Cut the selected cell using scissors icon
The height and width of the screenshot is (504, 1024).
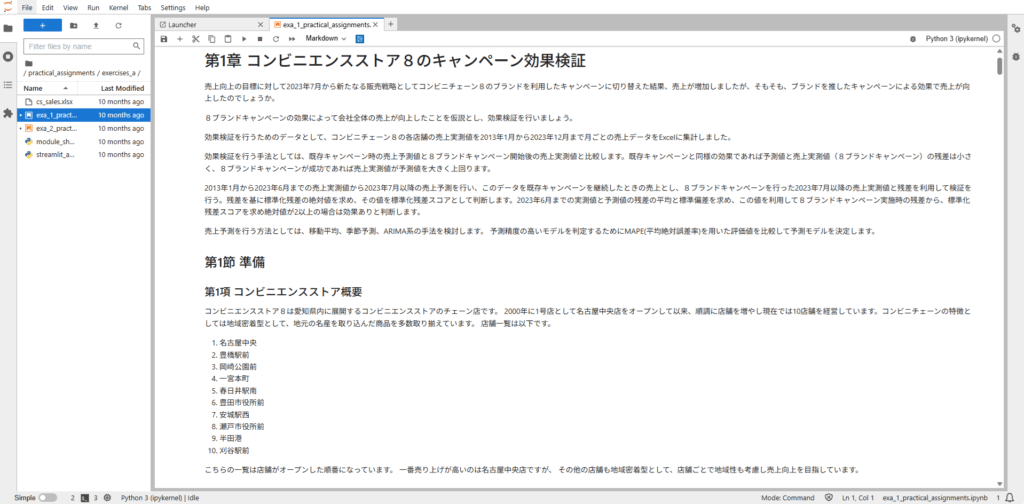[x=195, y=39]
